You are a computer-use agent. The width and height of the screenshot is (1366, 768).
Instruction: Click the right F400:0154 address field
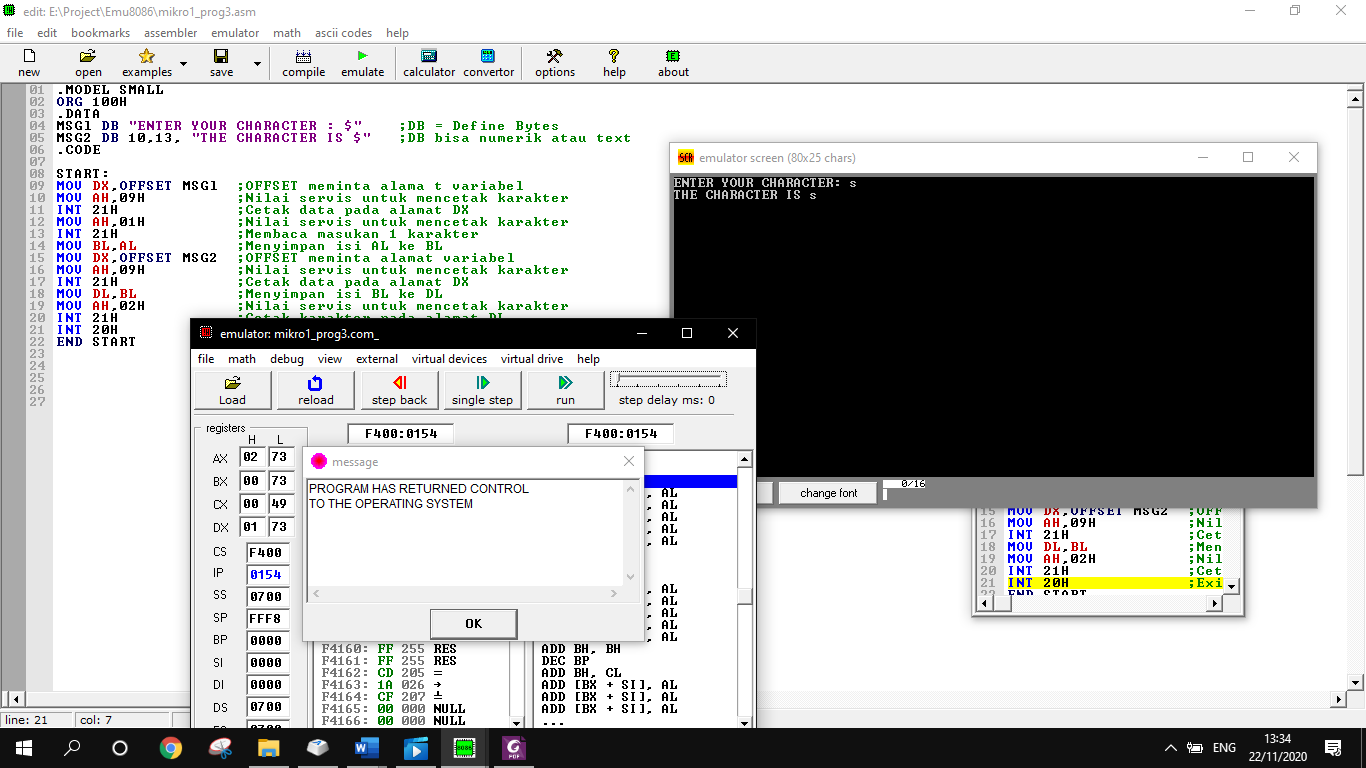(x=620, y=433)
